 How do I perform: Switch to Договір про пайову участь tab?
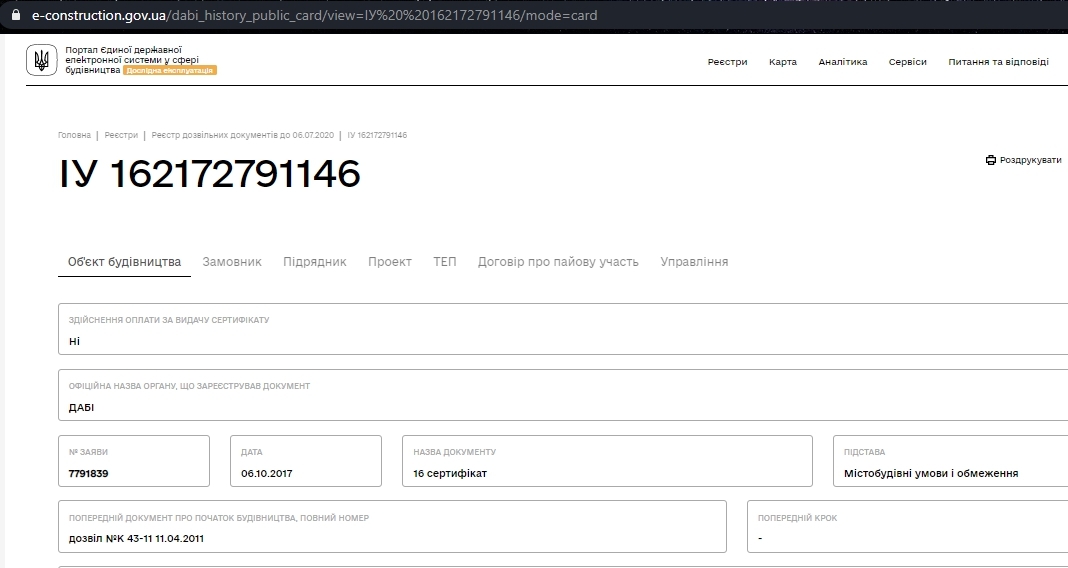pyautogui.click(x=558, y=262)
